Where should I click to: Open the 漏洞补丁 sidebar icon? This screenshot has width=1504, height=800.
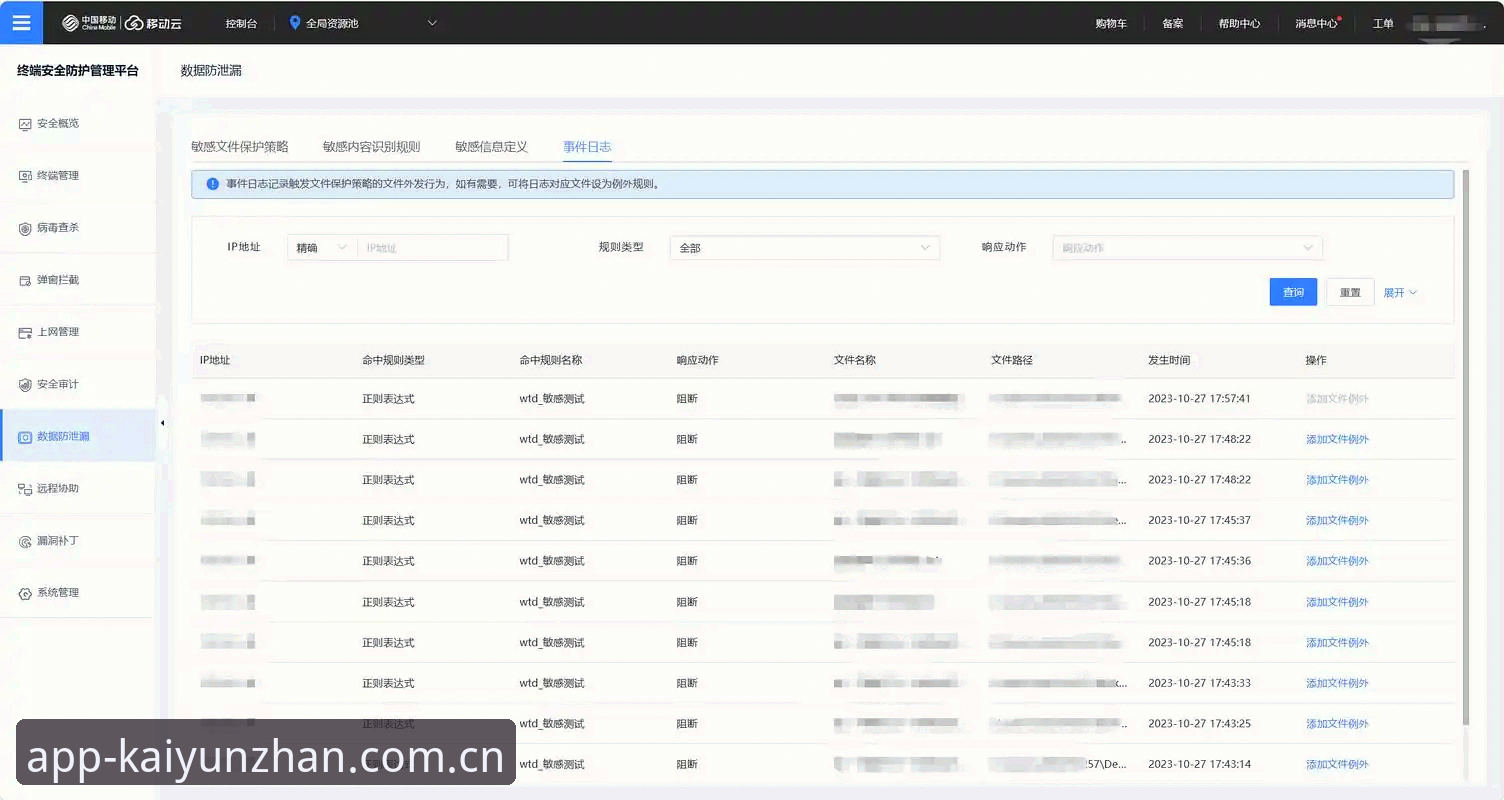click(x=25, y=541)
